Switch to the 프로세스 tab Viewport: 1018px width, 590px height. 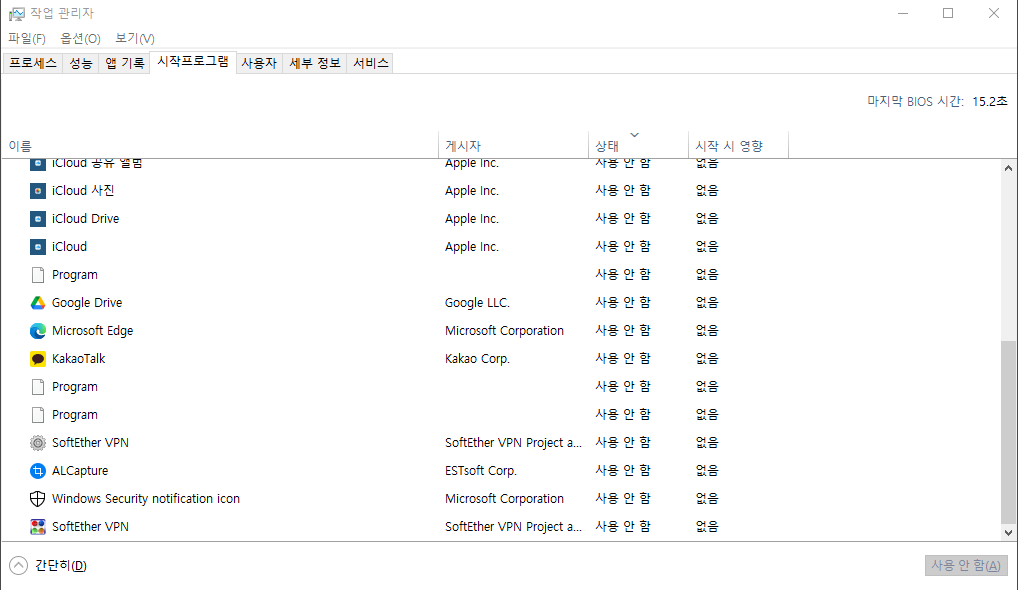(x=32, y=63)
